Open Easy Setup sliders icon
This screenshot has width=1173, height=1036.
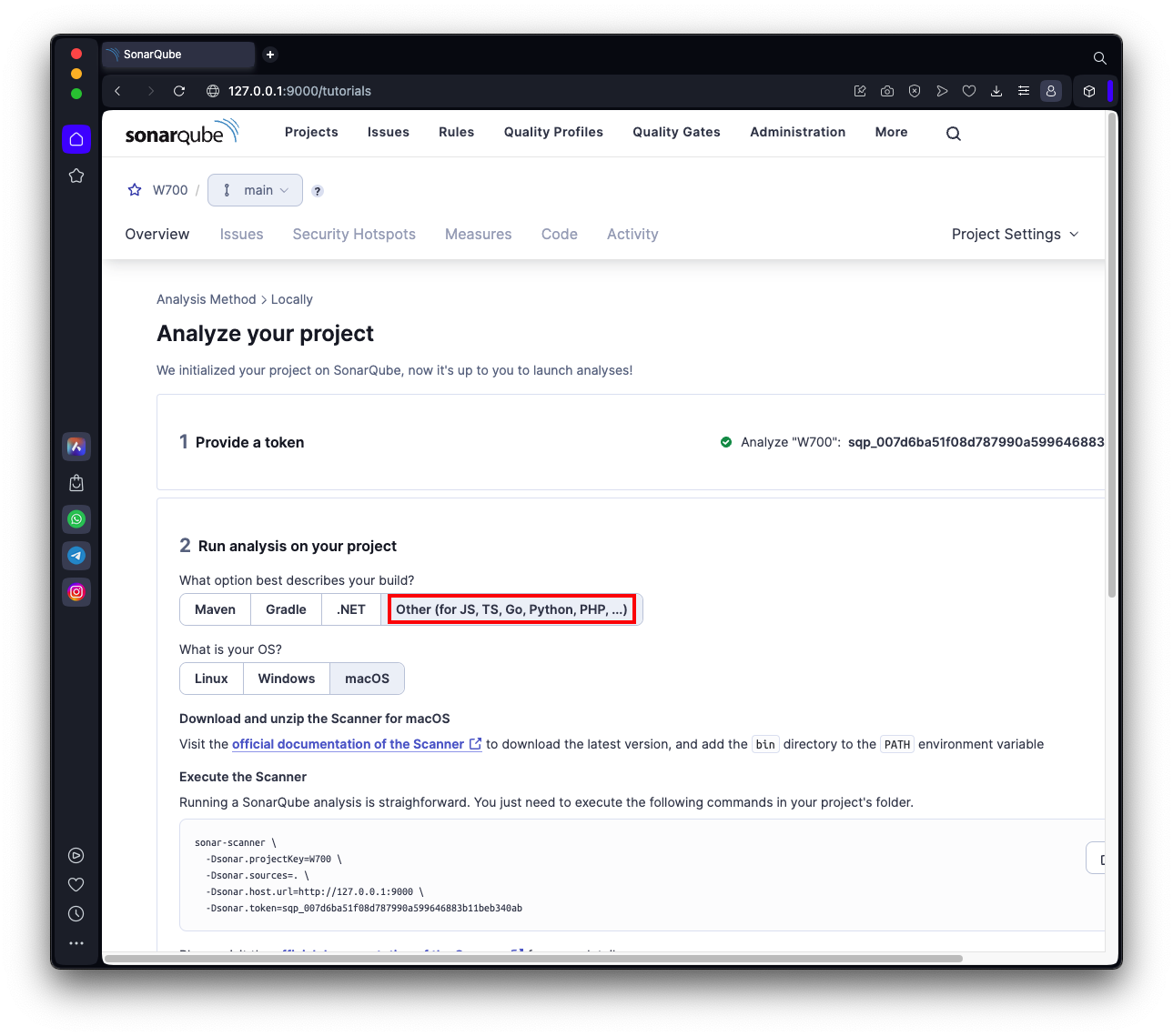tap(1024, 91)
